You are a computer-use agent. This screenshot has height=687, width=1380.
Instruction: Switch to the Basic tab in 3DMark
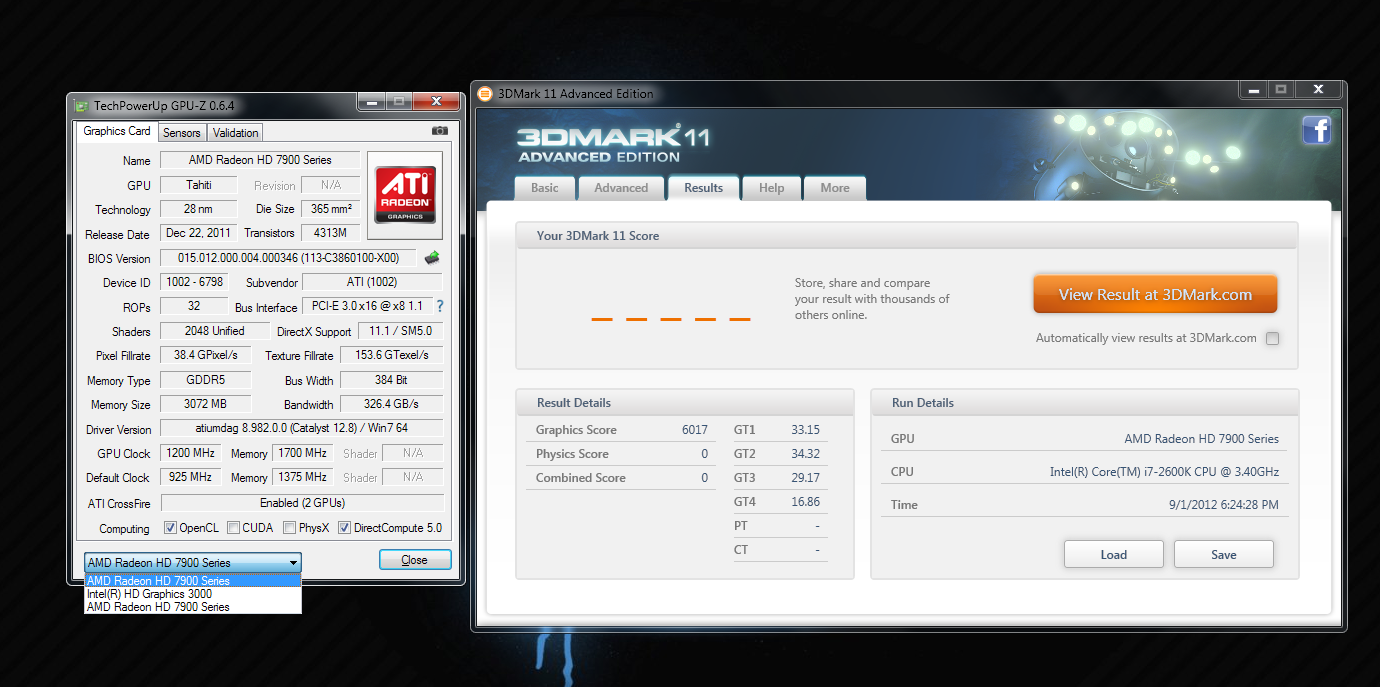click(545, 188)
